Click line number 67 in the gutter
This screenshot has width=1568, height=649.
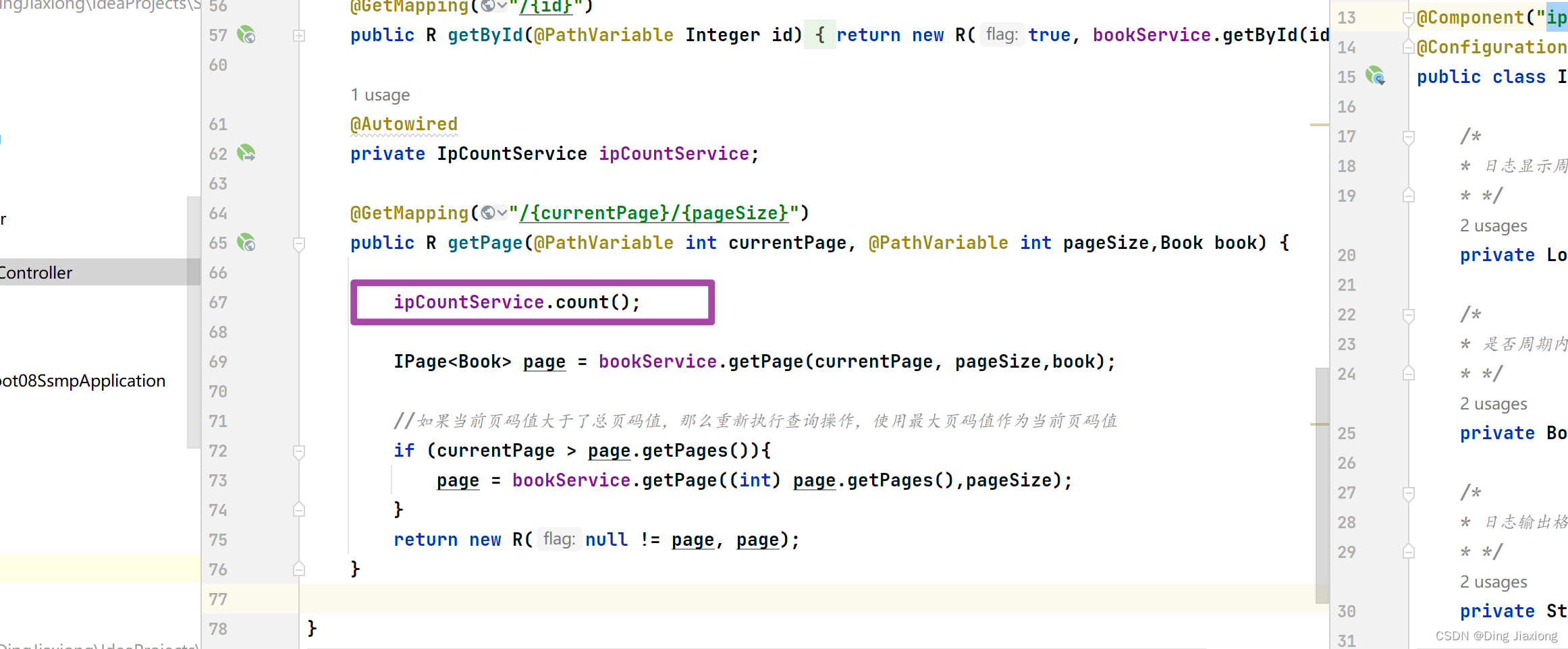tap(218, 302)
